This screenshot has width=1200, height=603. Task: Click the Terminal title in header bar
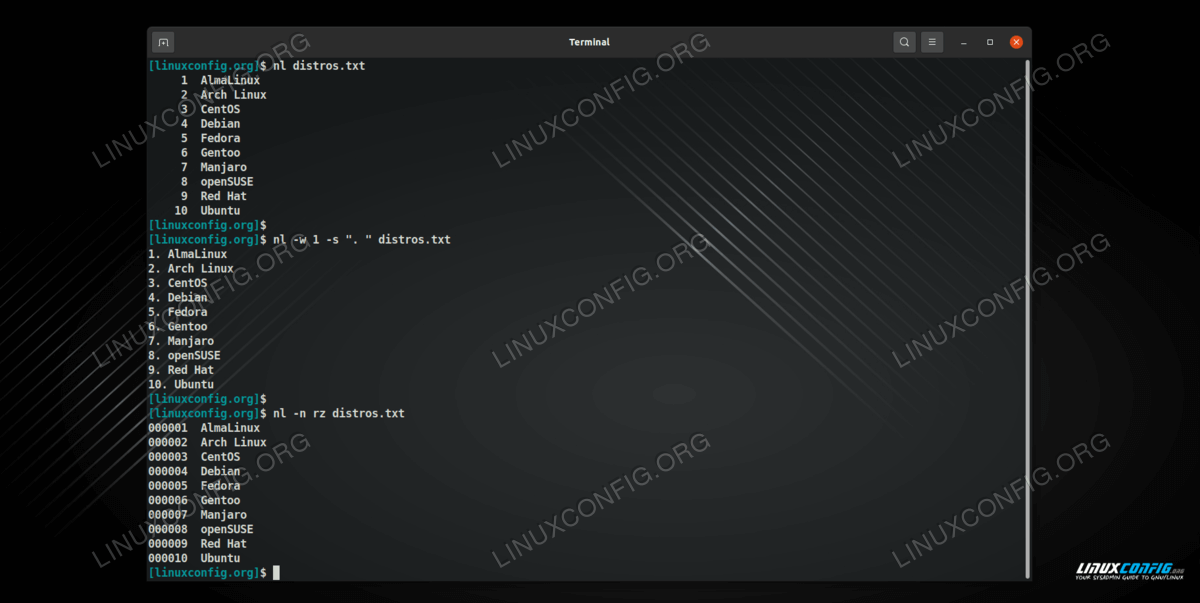point(589,42)
